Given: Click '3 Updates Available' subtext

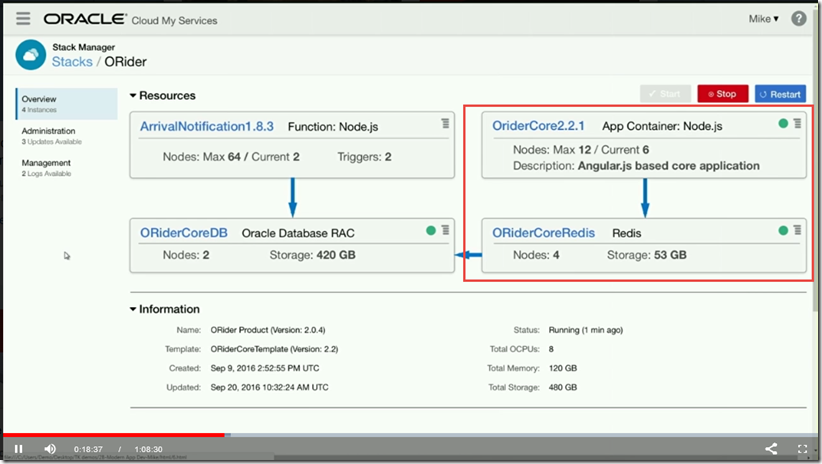Looking at the screenshot, I should pos(51,142).
